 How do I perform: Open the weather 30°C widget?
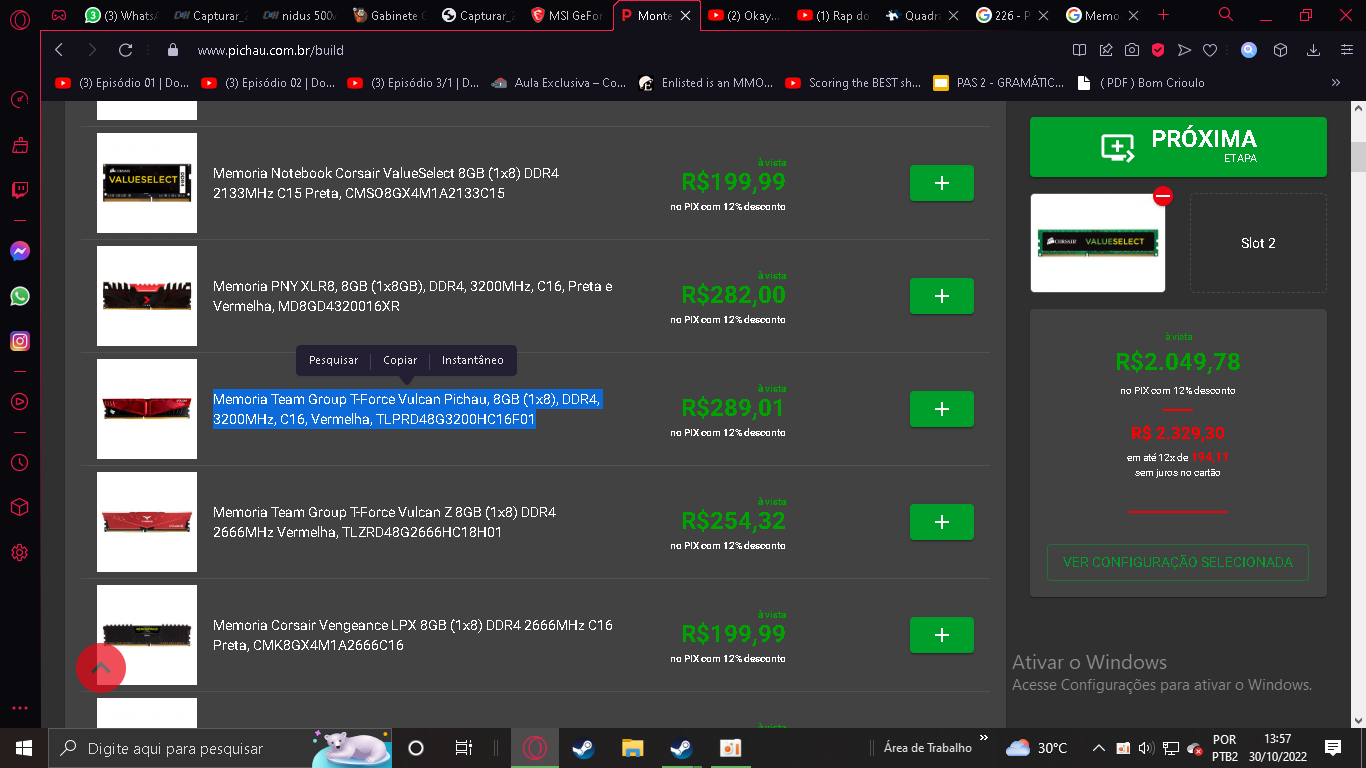coord(1038,748)
